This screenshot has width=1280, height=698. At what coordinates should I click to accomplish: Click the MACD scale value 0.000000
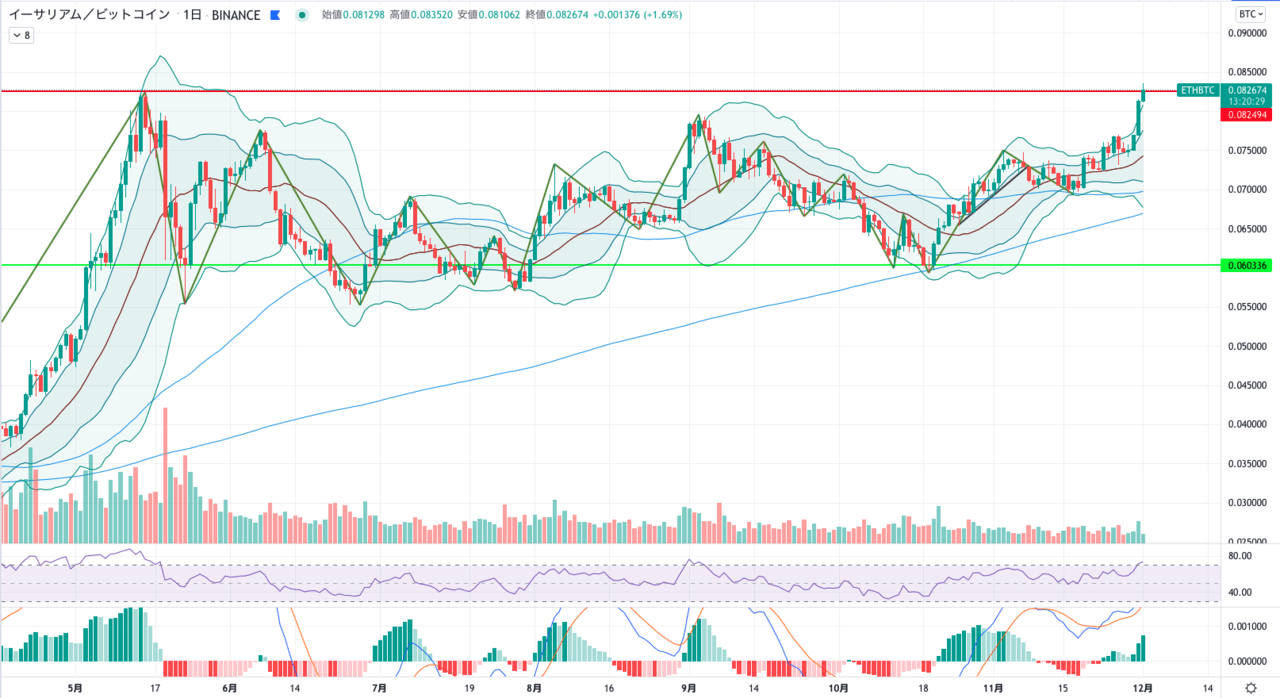click(1246, 661)
